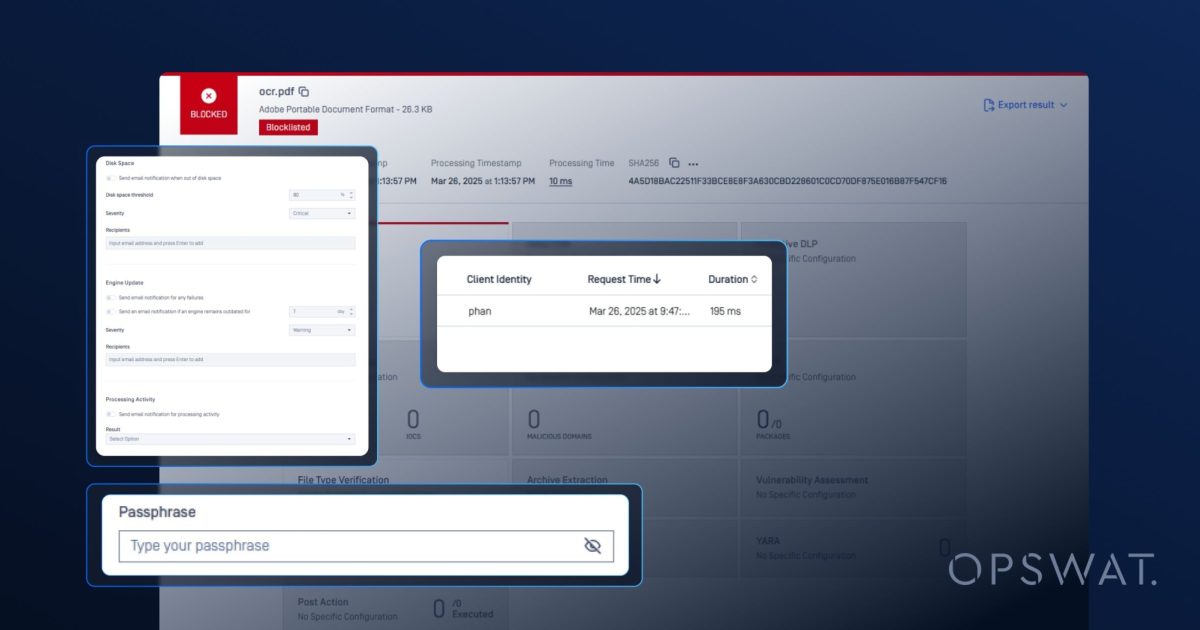Increase the disk space threshold percentage
The width and height of the screenshot is (1200, 630).
point(351,194)
